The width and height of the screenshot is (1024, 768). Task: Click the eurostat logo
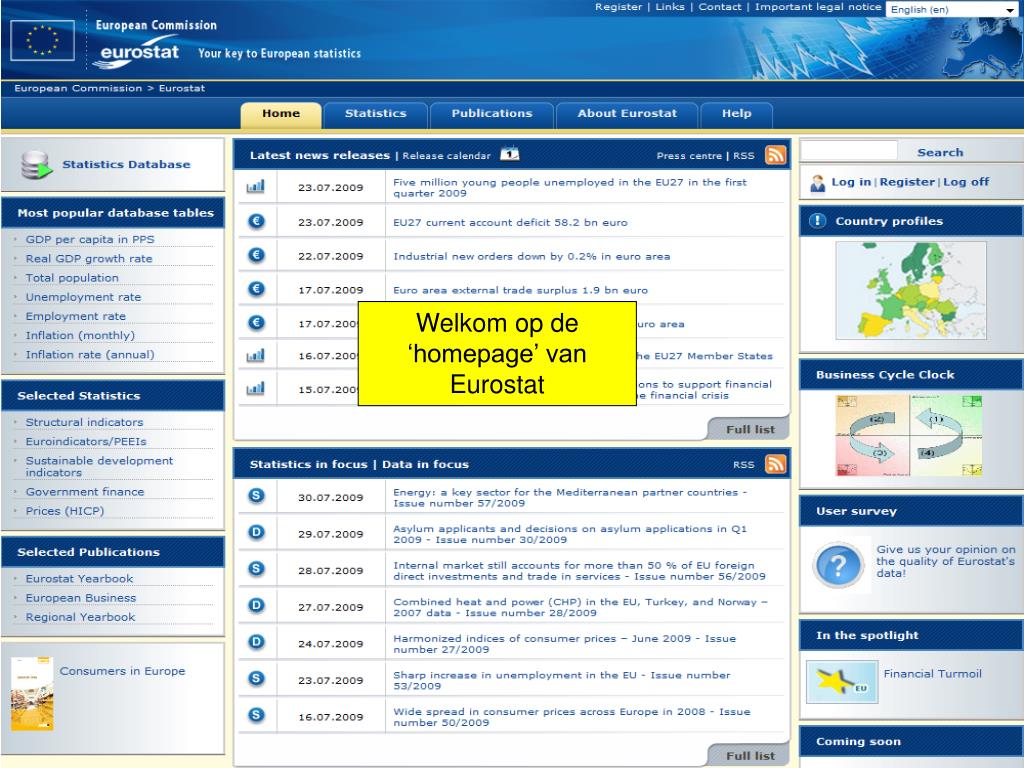pos(136,54)
